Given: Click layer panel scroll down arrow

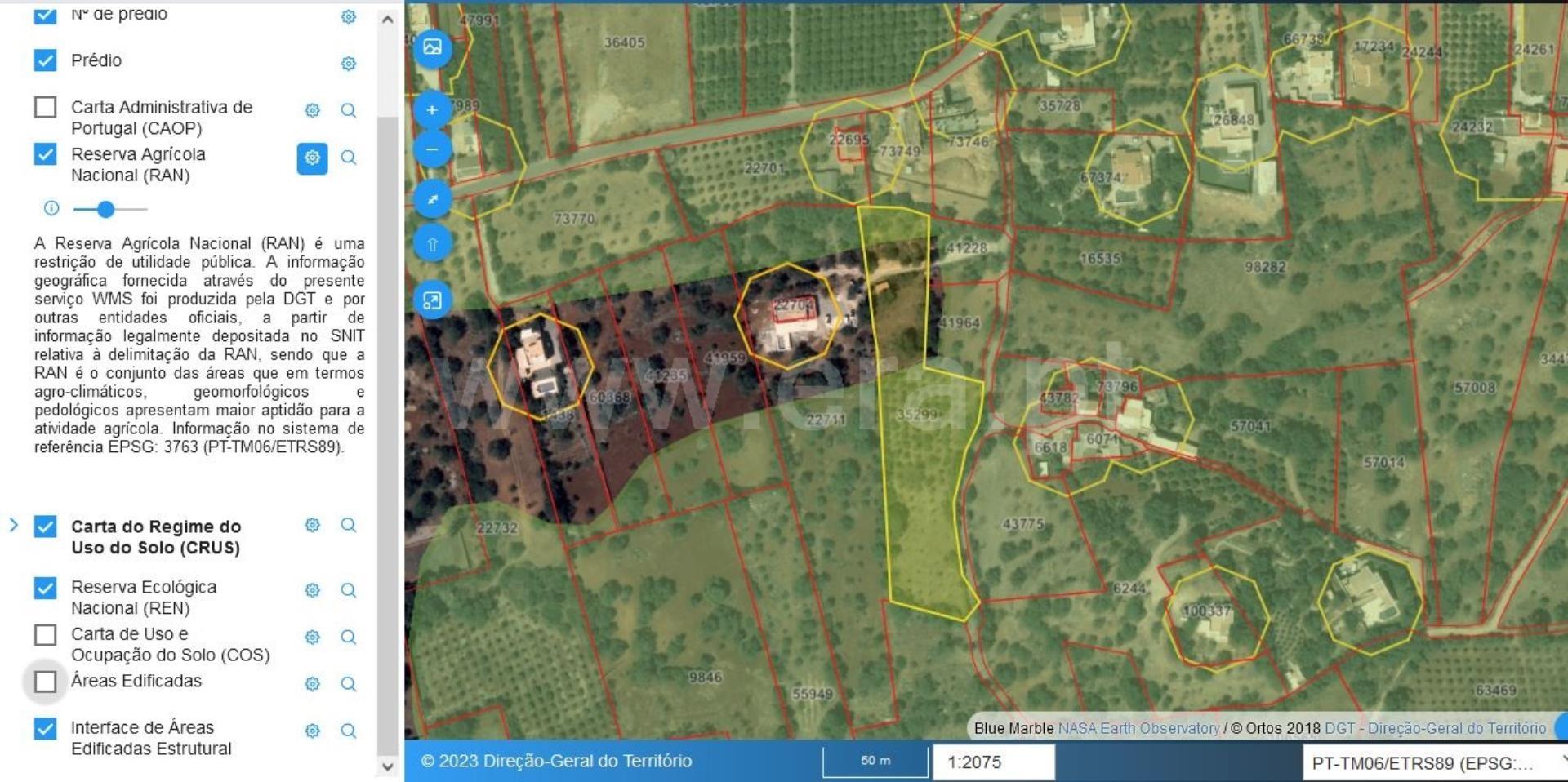Looking at the screenshot, I should pos(388,766).
